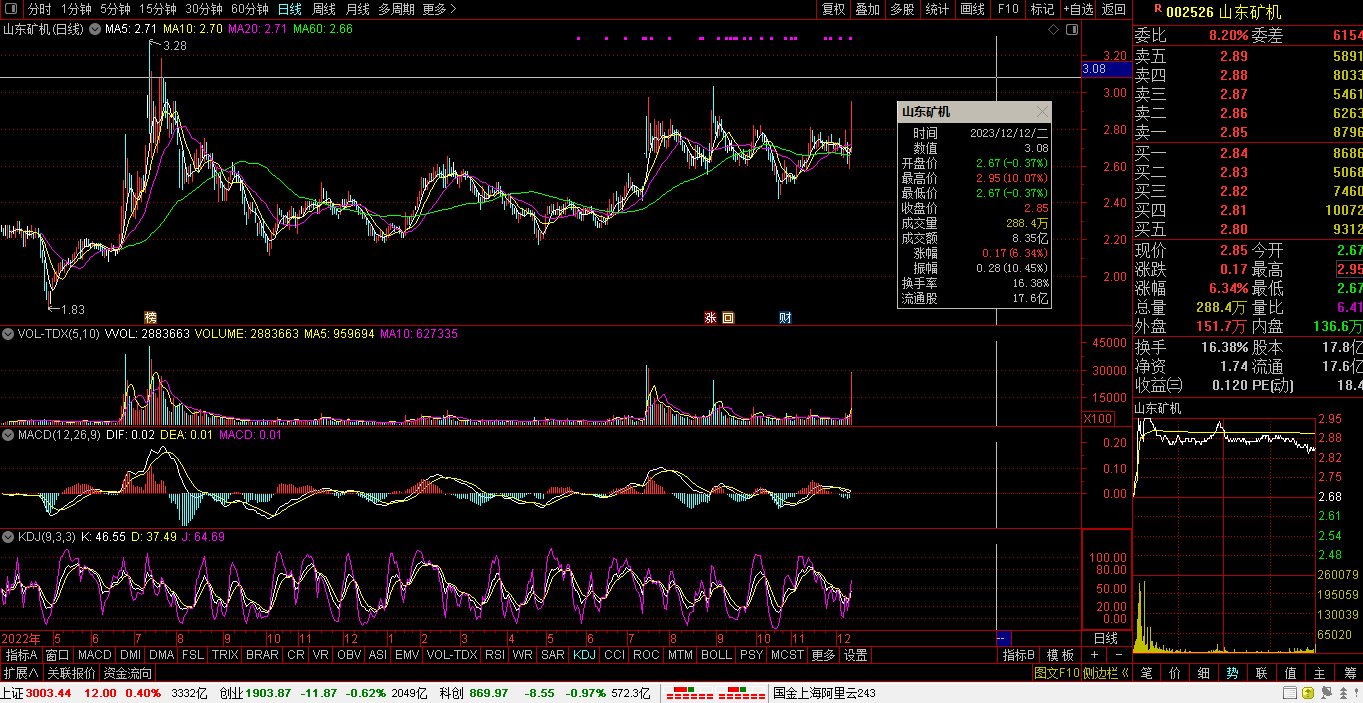Screen dimensions: 1363x703
Task: Click the 回 event marker under the chart
Action: point(728,317)
